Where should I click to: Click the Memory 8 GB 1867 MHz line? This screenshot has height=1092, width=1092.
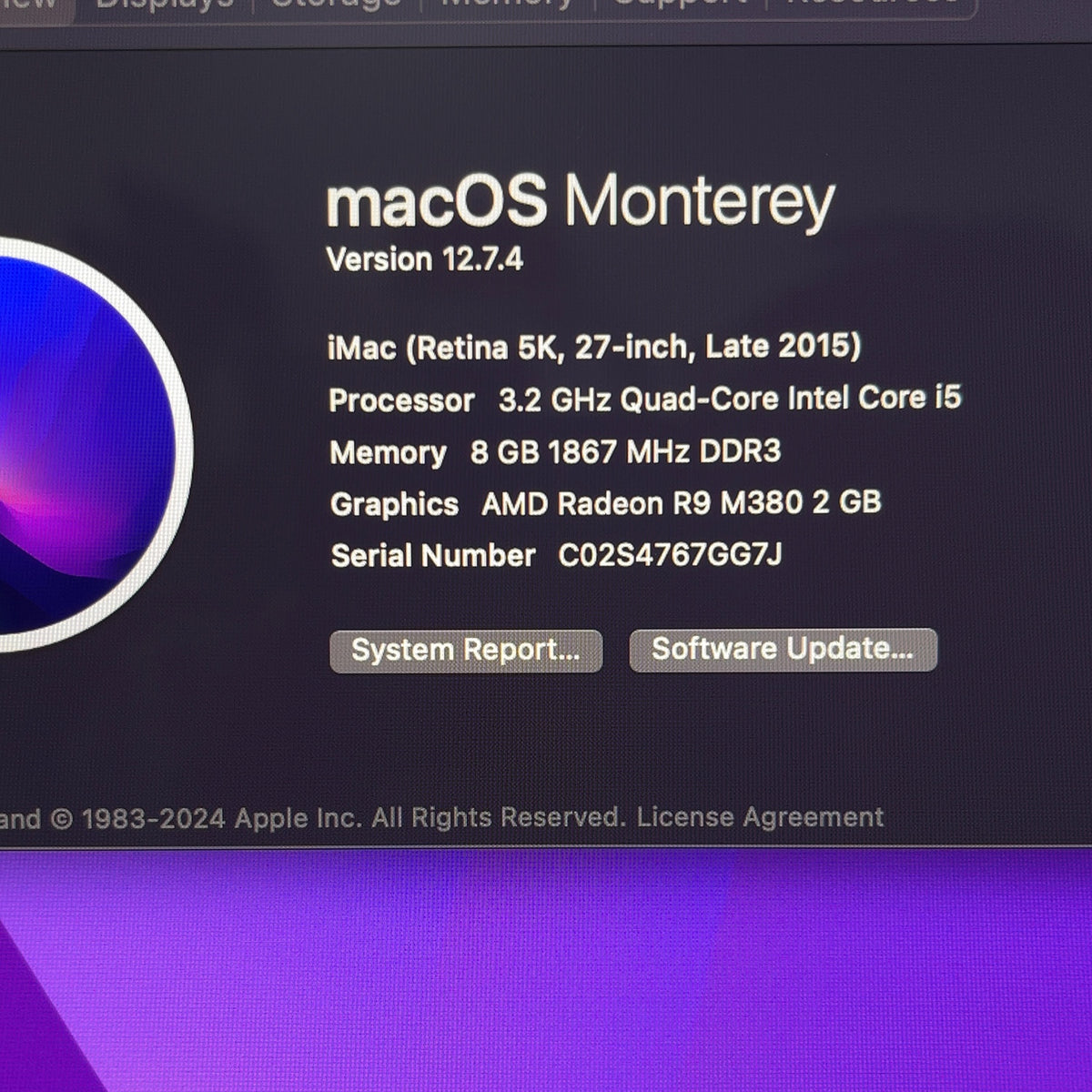pyautogui.click(x=555, y=451)
